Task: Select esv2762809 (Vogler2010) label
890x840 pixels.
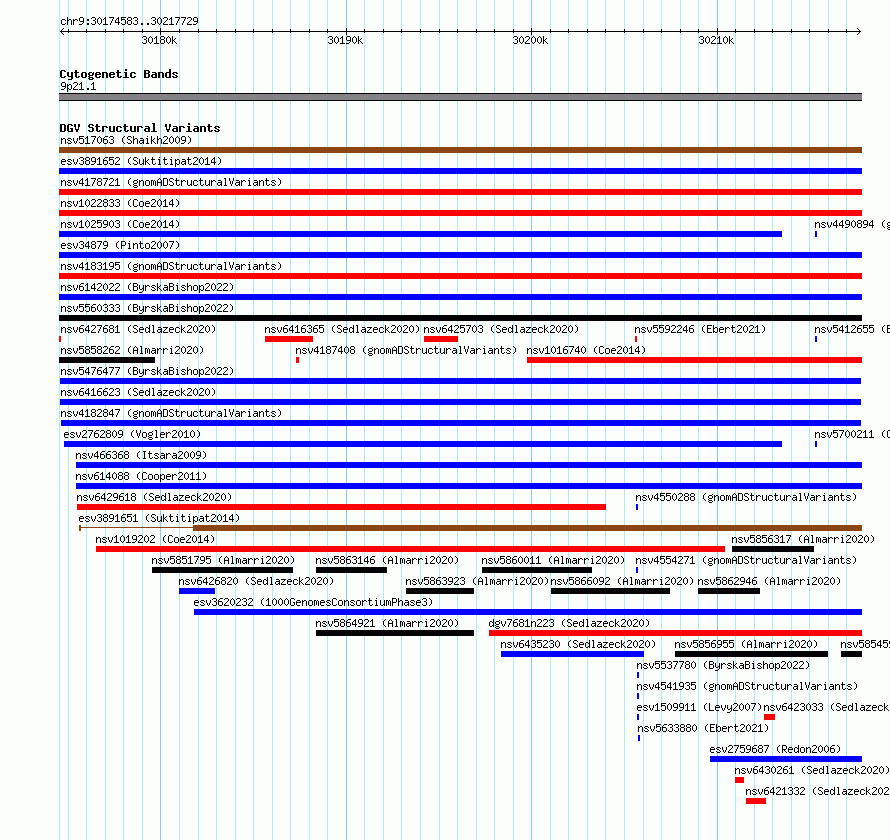Action: pos(132,434)
